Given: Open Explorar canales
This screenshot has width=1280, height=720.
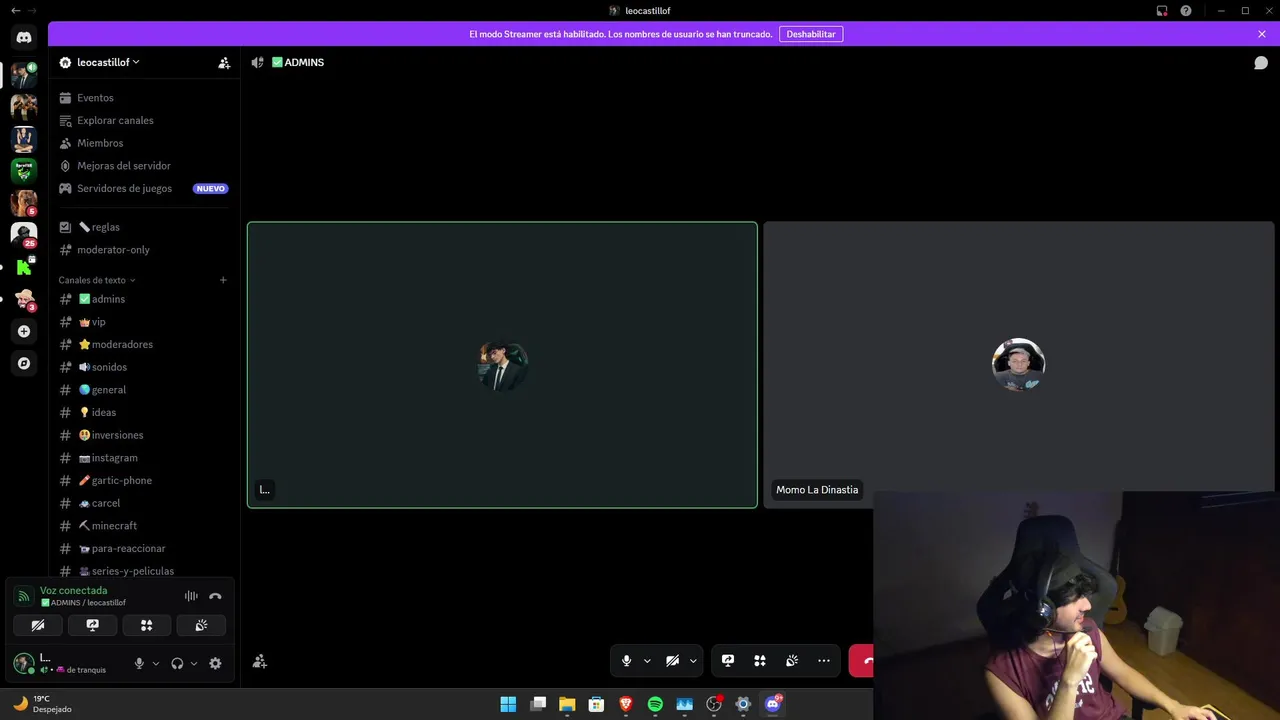Looking at the screenshot, I should click(144, 120).
